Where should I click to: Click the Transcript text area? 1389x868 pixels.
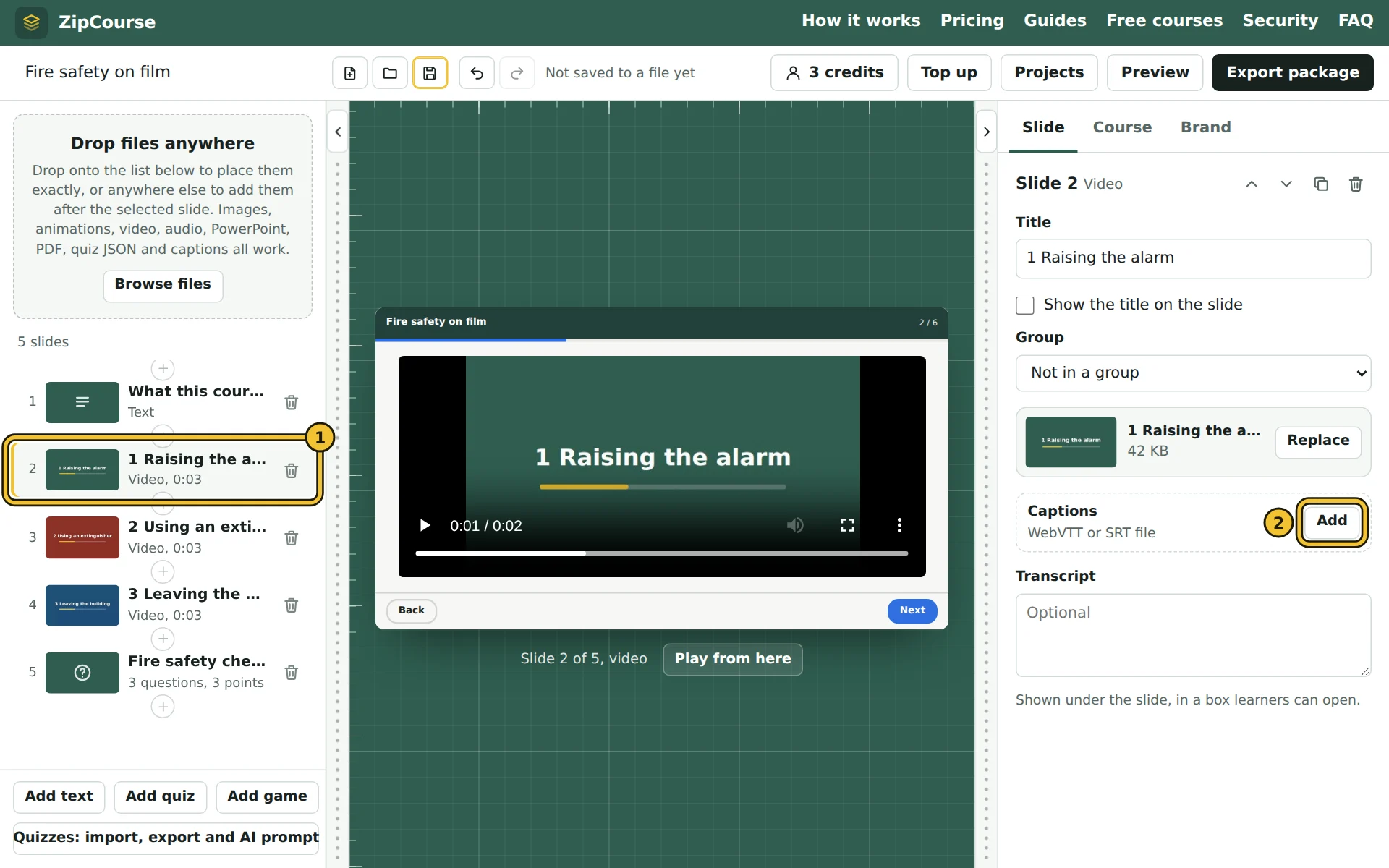(x=1194, y=635)
